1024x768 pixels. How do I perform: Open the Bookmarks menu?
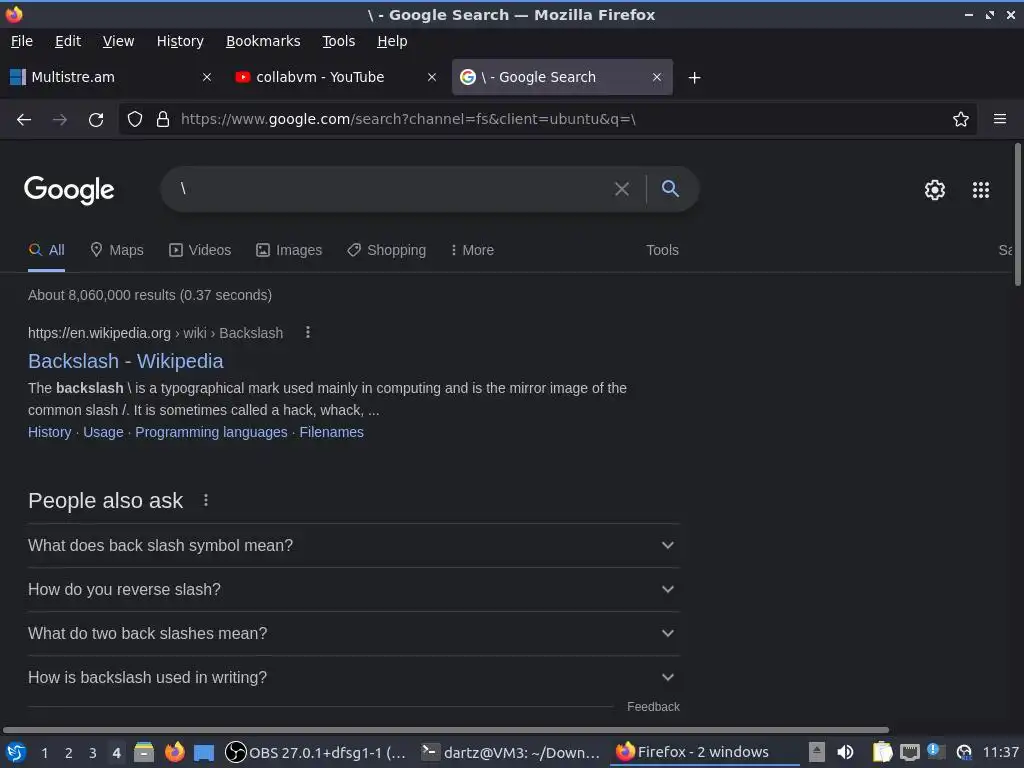[x=263, y=41]
